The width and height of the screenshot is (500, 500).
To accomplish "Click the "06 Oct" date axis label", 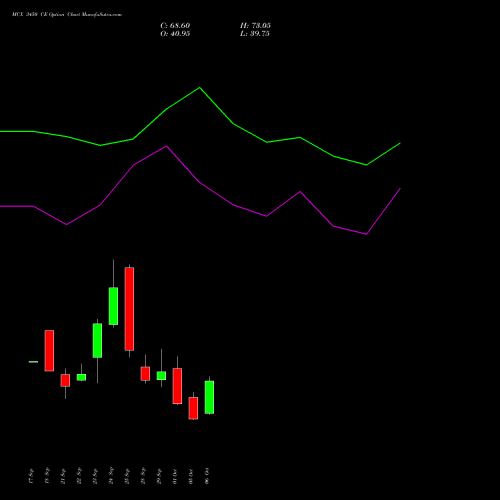I will point(207,476).
